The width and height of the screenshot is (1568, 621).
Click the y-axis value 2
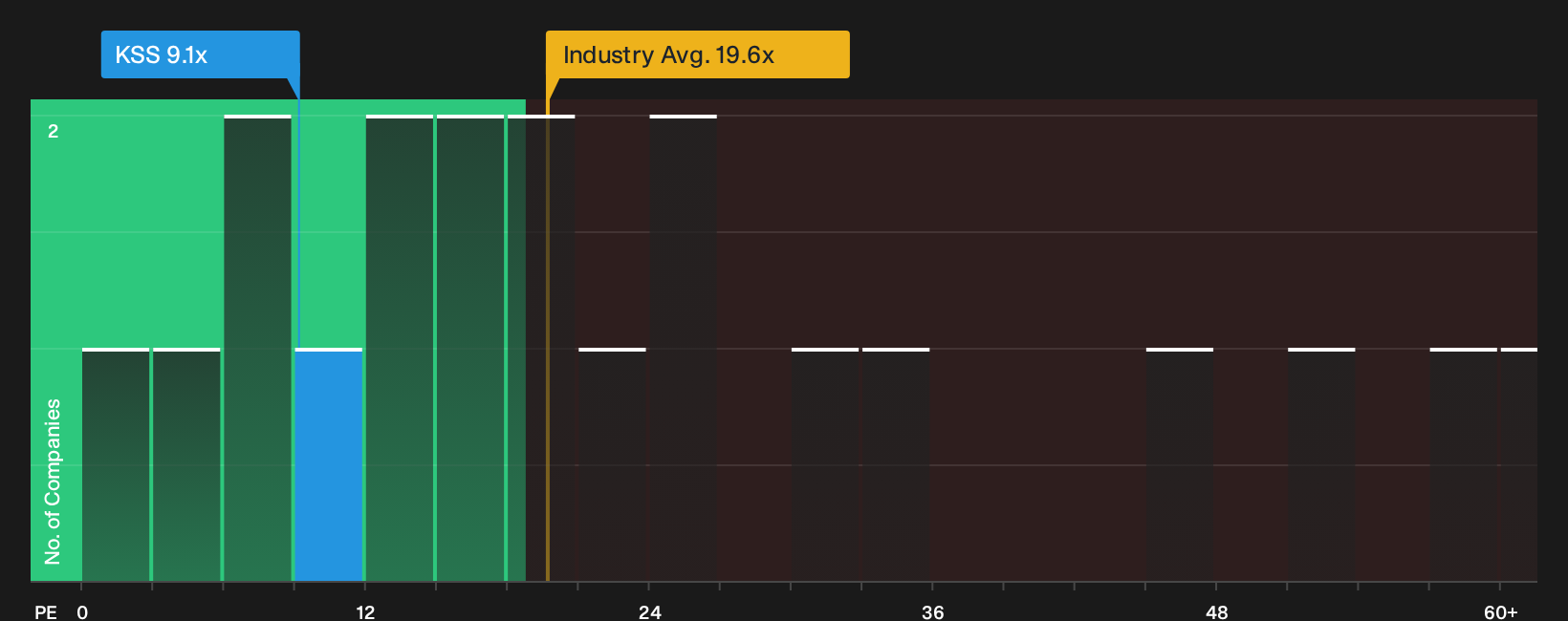(x=54, y=131)
